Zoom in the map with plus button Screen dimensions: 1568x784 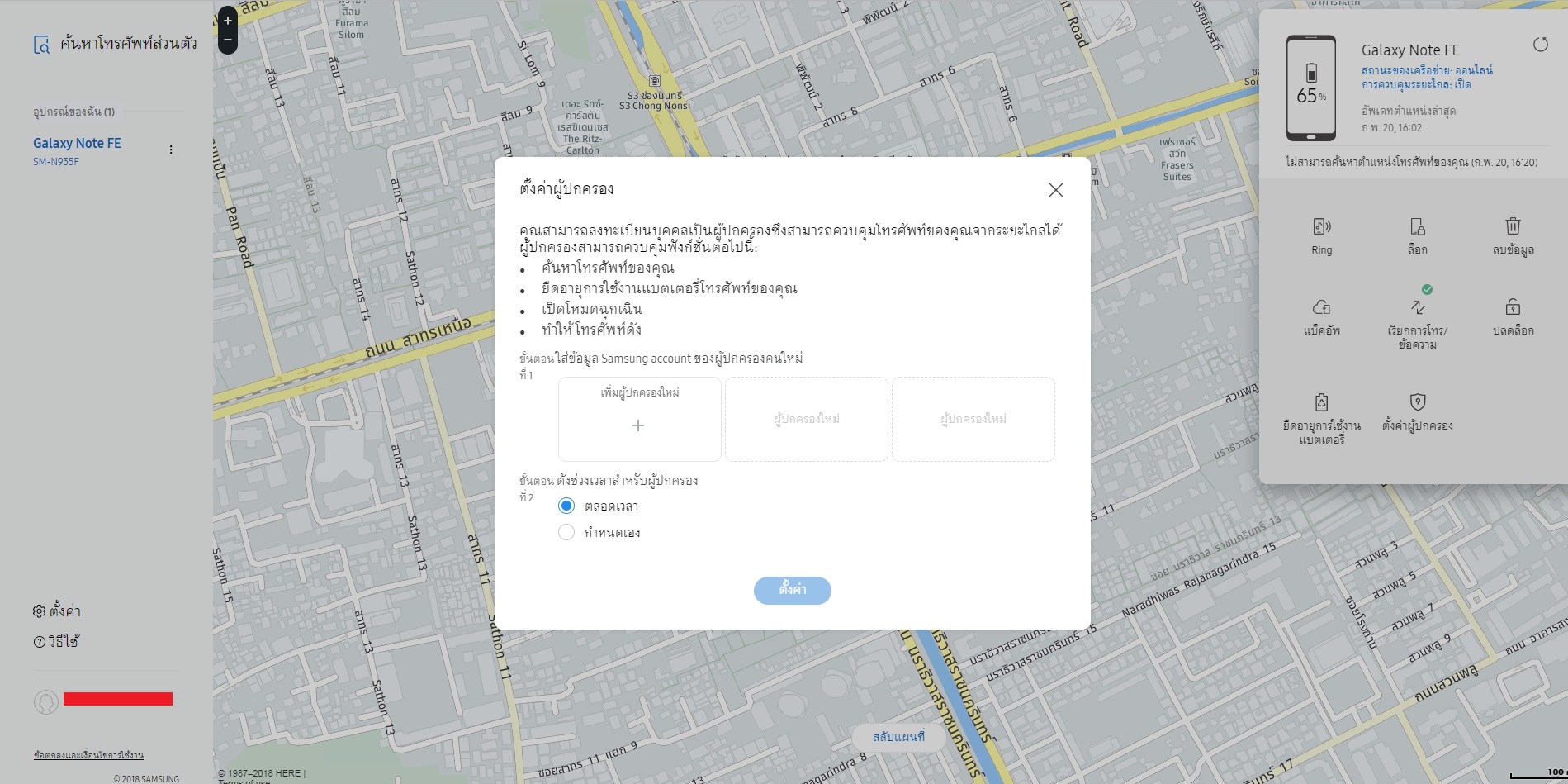coord(228,21)
